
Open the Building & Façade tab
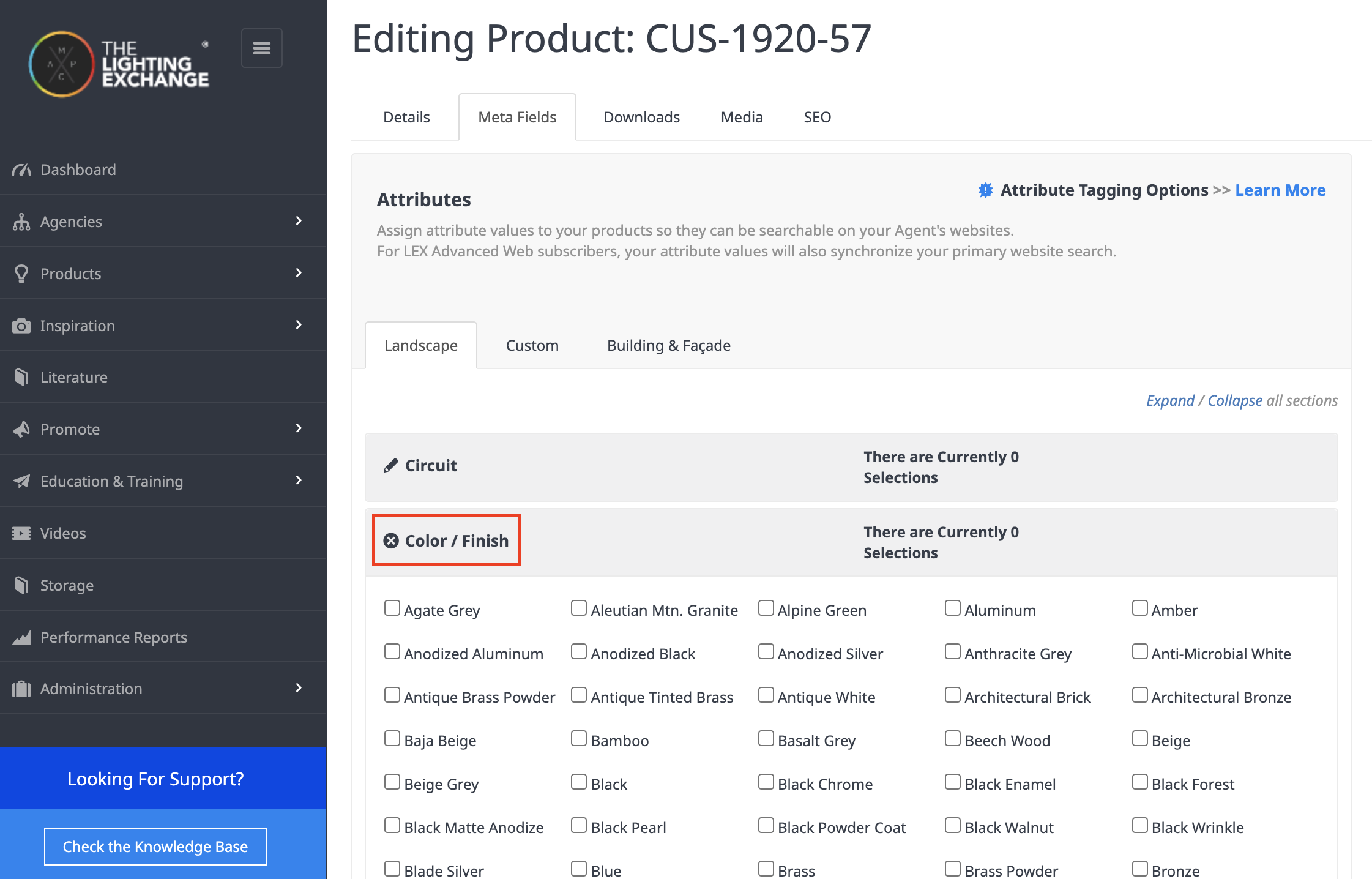[668, 345]
